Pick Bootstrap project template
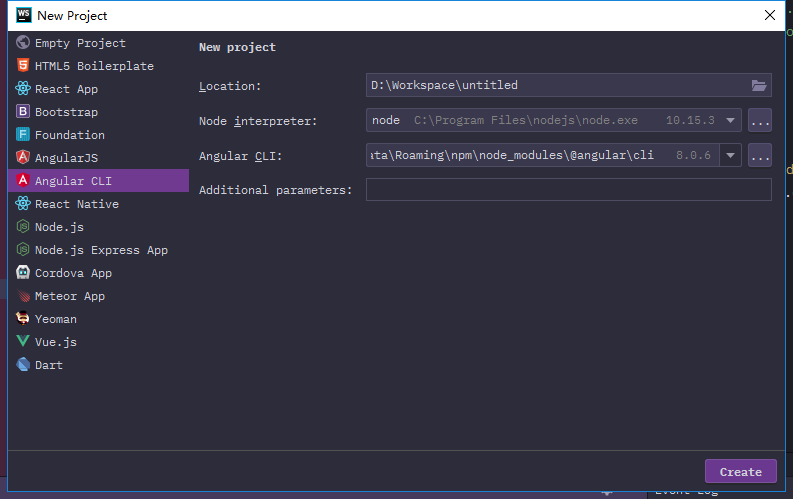The width and height of the screenshot is (793, 499). click(x=99, y=112)
